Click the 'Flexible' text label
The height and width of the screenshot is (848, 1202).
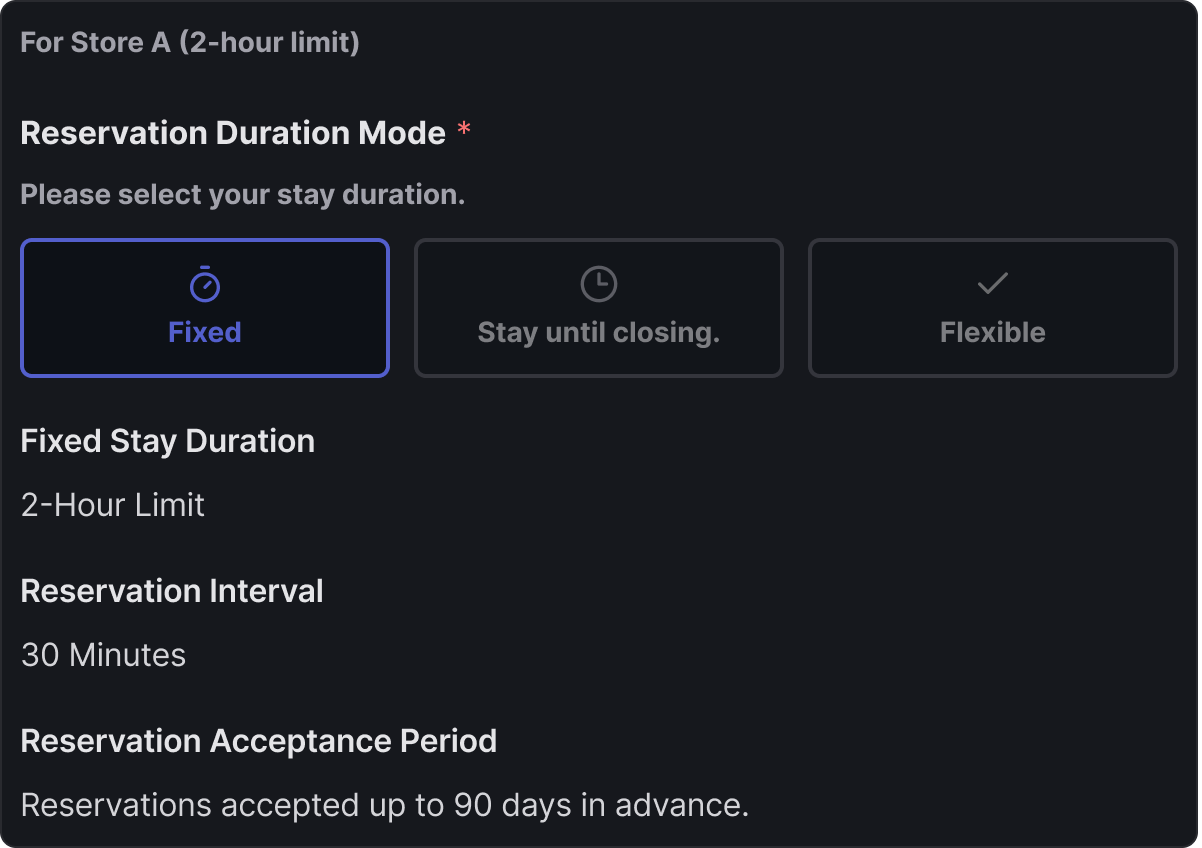pyautogui.click(x=992, y=332)
